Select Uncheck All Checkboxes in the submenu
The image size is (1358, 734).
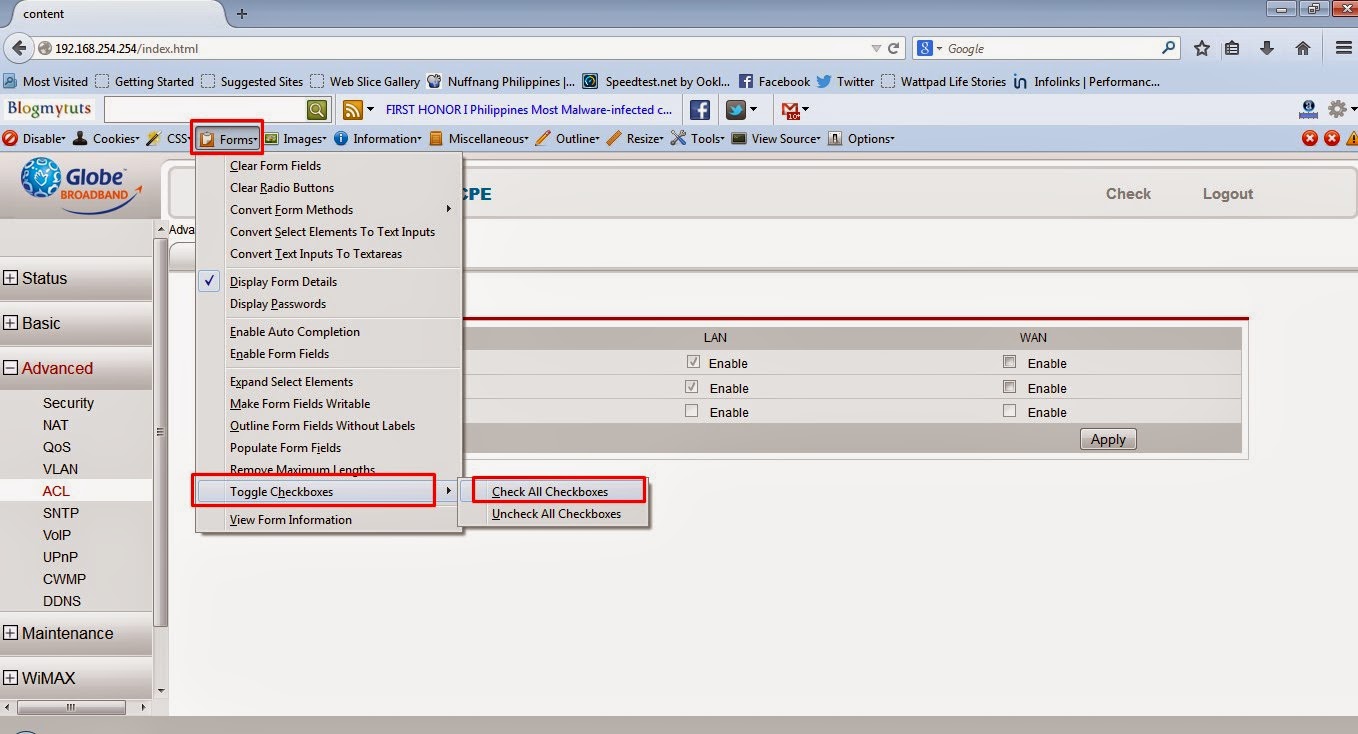(553, 514)
